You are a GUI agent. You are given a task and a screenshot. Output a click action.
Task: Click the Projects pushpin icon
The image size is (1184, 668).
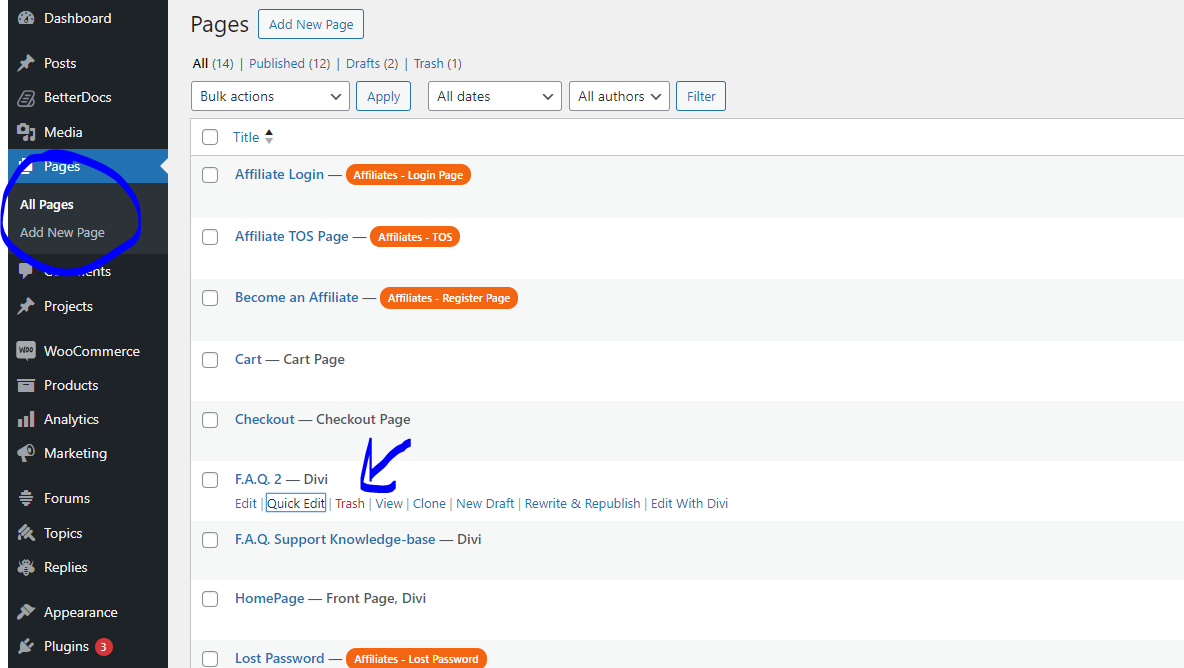pos(26,306)
